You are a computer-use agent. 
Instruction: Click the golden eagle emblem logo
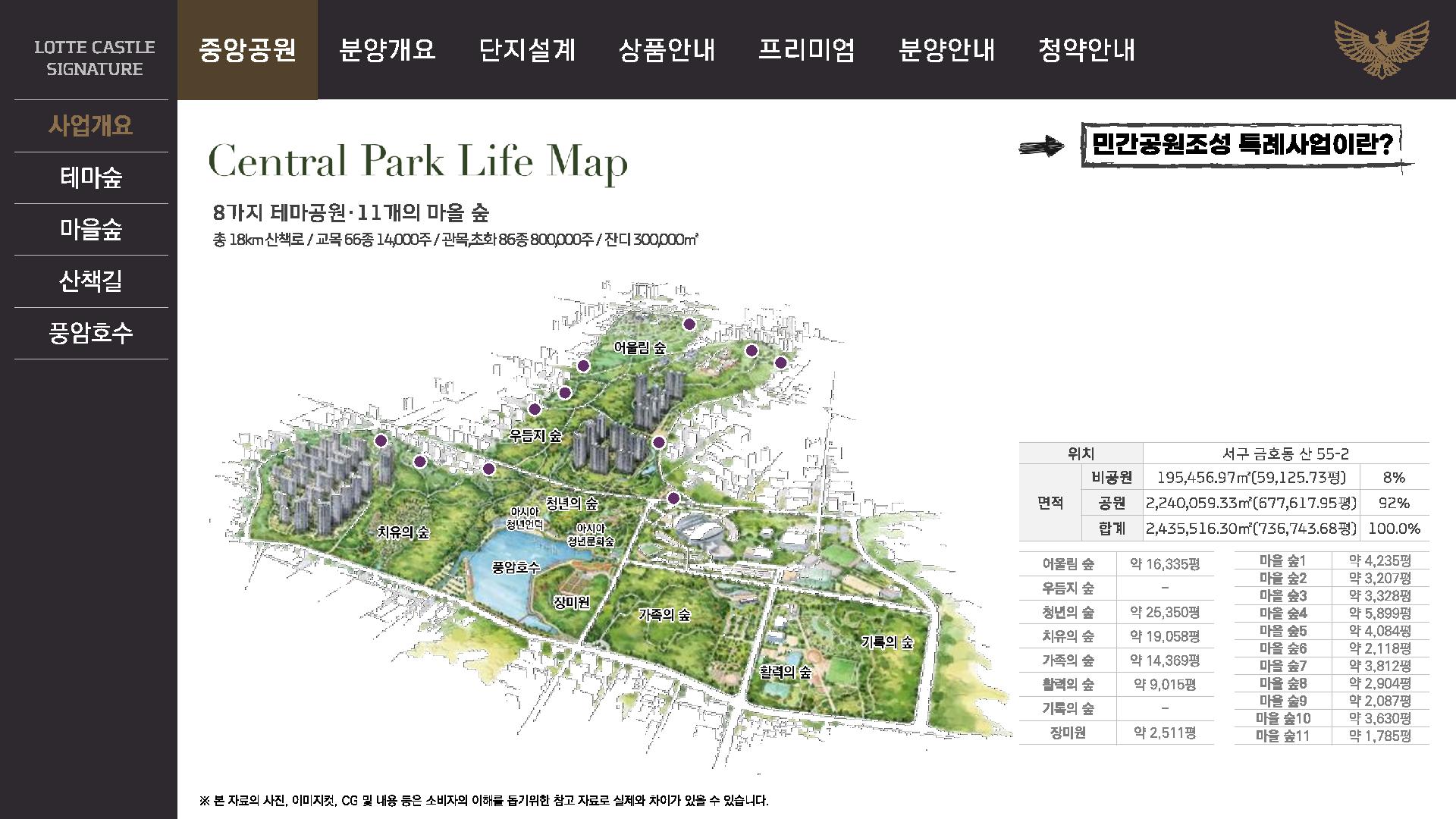coord(1381,49)
